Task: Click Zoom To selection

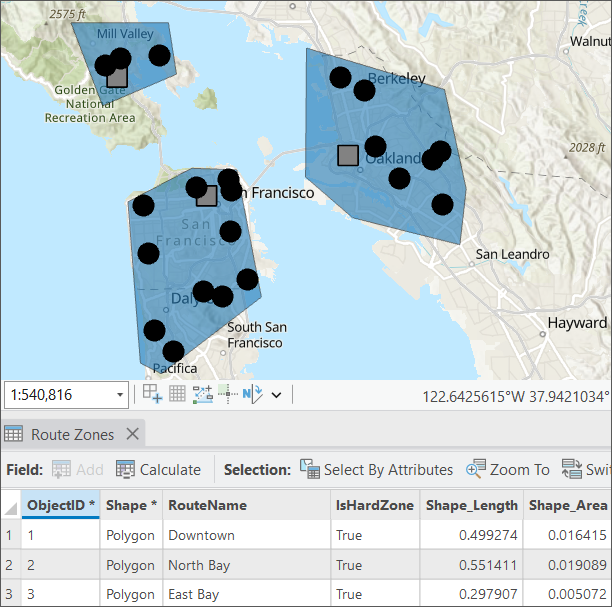Action: click(x=508, y=469)
